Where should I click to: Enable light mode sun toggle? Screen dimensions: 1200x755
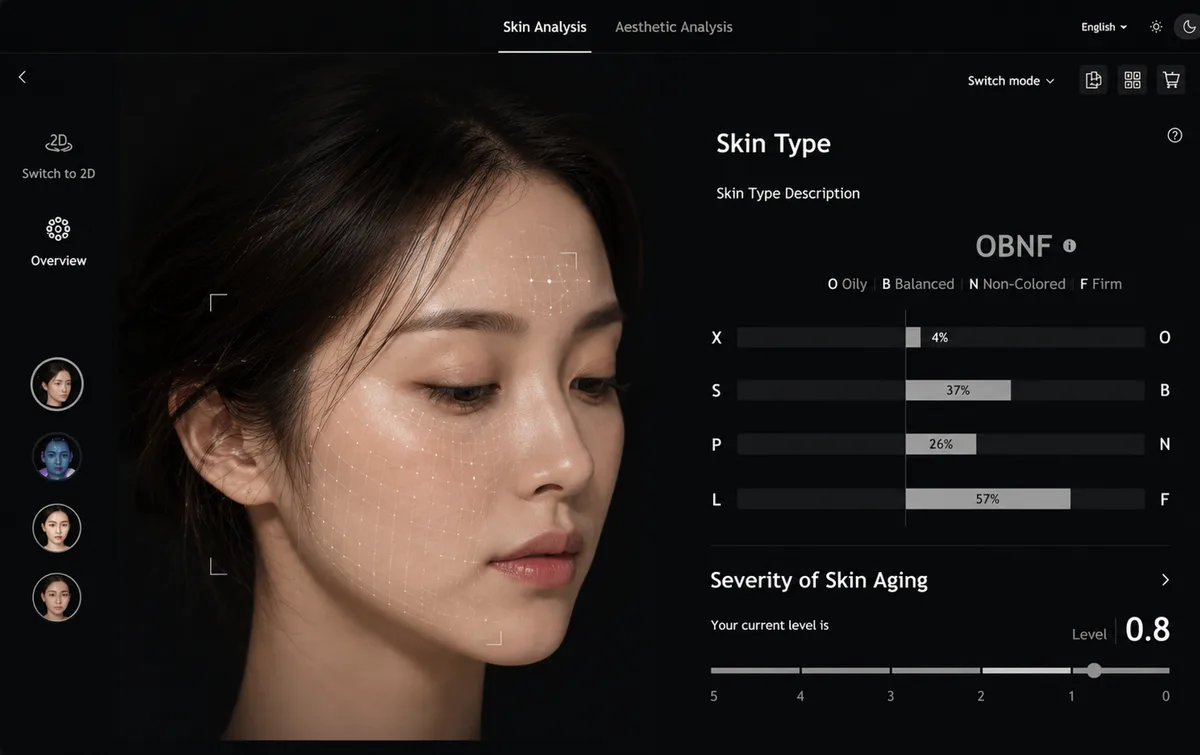point(1156,27)
